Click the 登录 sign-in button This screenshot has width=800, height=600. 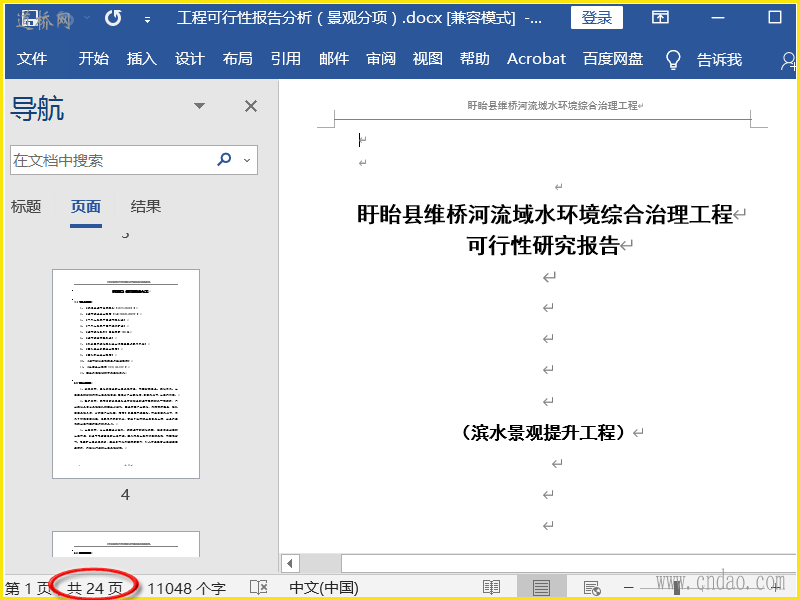[596, 18]
